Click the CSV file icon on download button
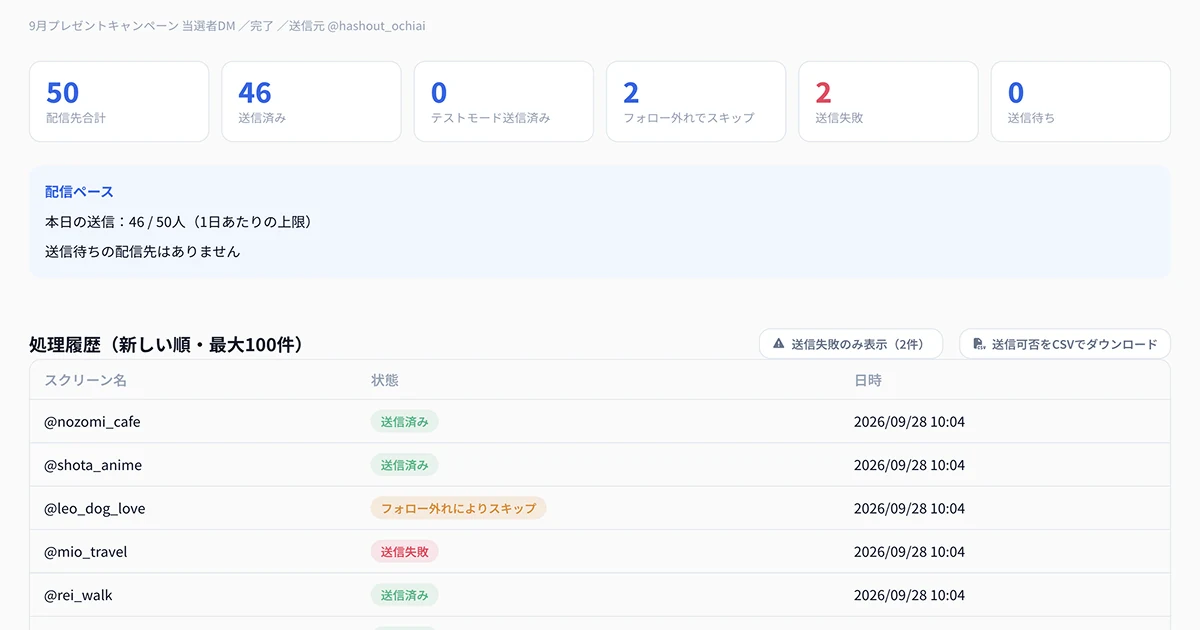Image resolution: width=1200 pixels, height=630 pixels. [x=978, y=344]
